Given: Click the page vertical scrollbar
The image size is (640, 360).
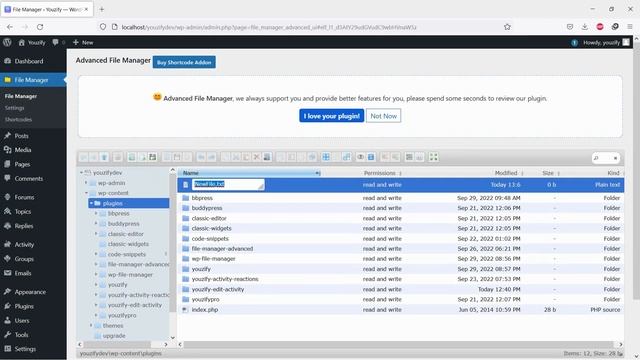Looking at the screenshot, I should click(x=636, y=171).
